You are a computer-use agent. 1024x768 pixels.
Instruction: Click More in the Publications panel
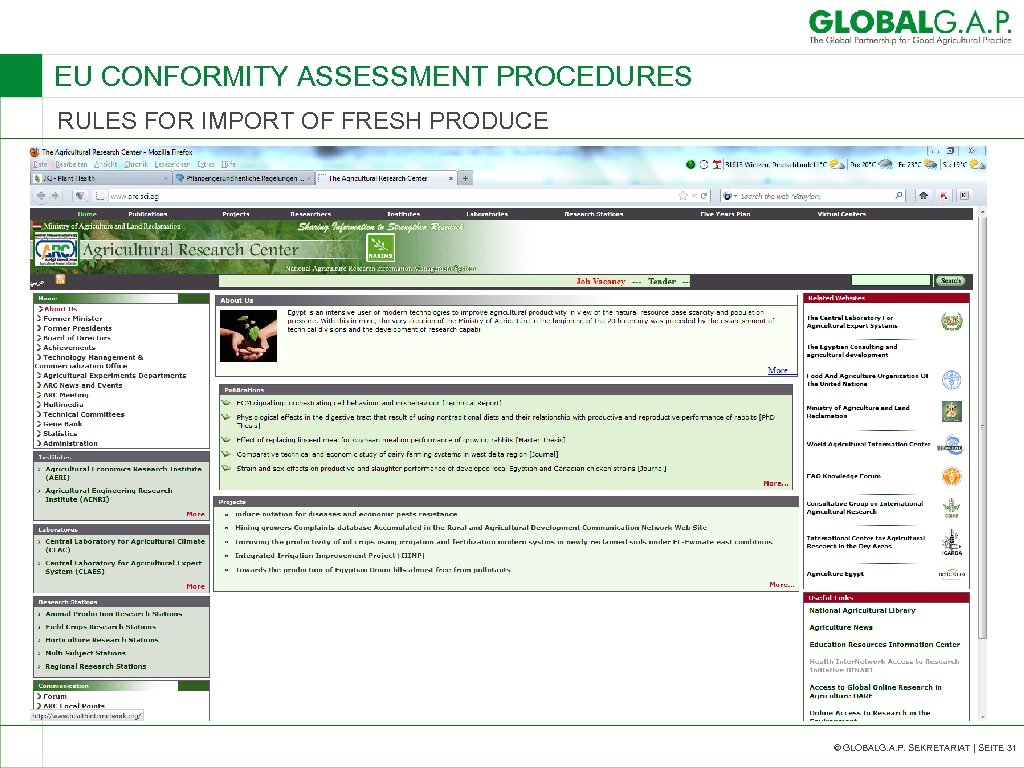point(775,483)
